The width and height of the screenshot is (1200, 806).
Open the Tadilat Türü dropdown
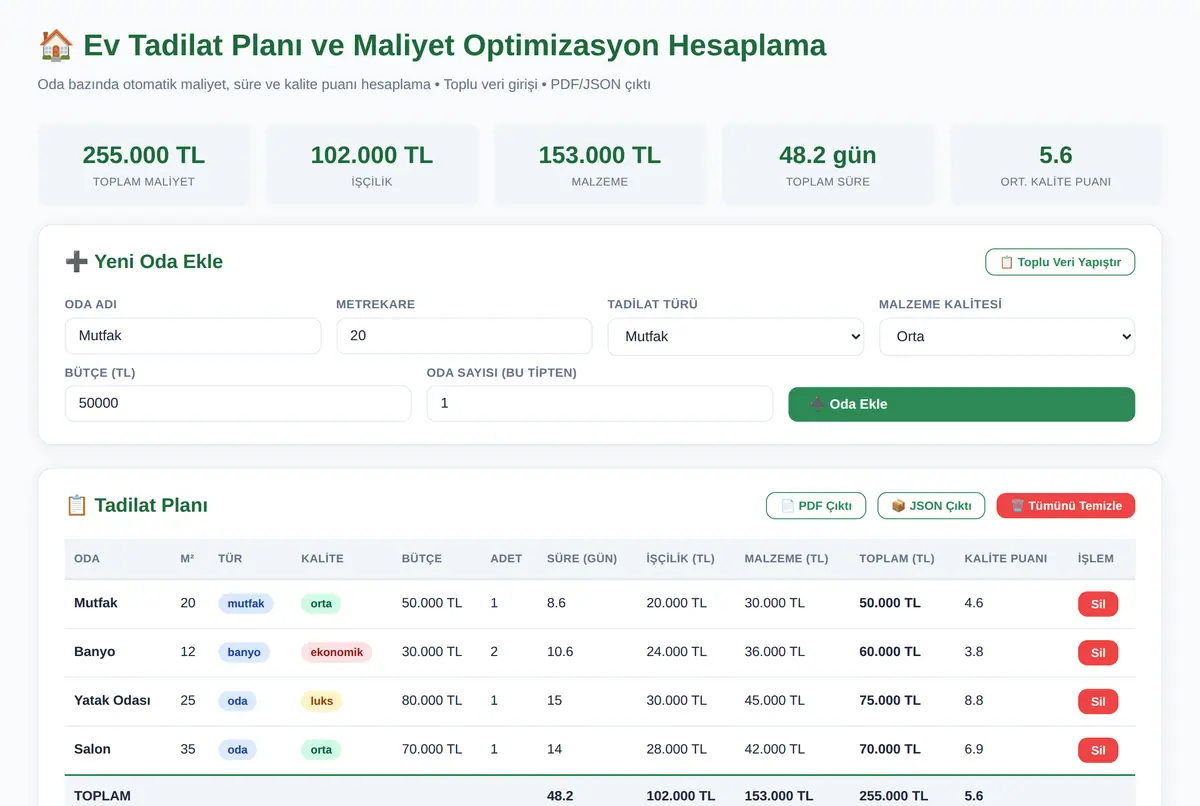pos(735,336)
